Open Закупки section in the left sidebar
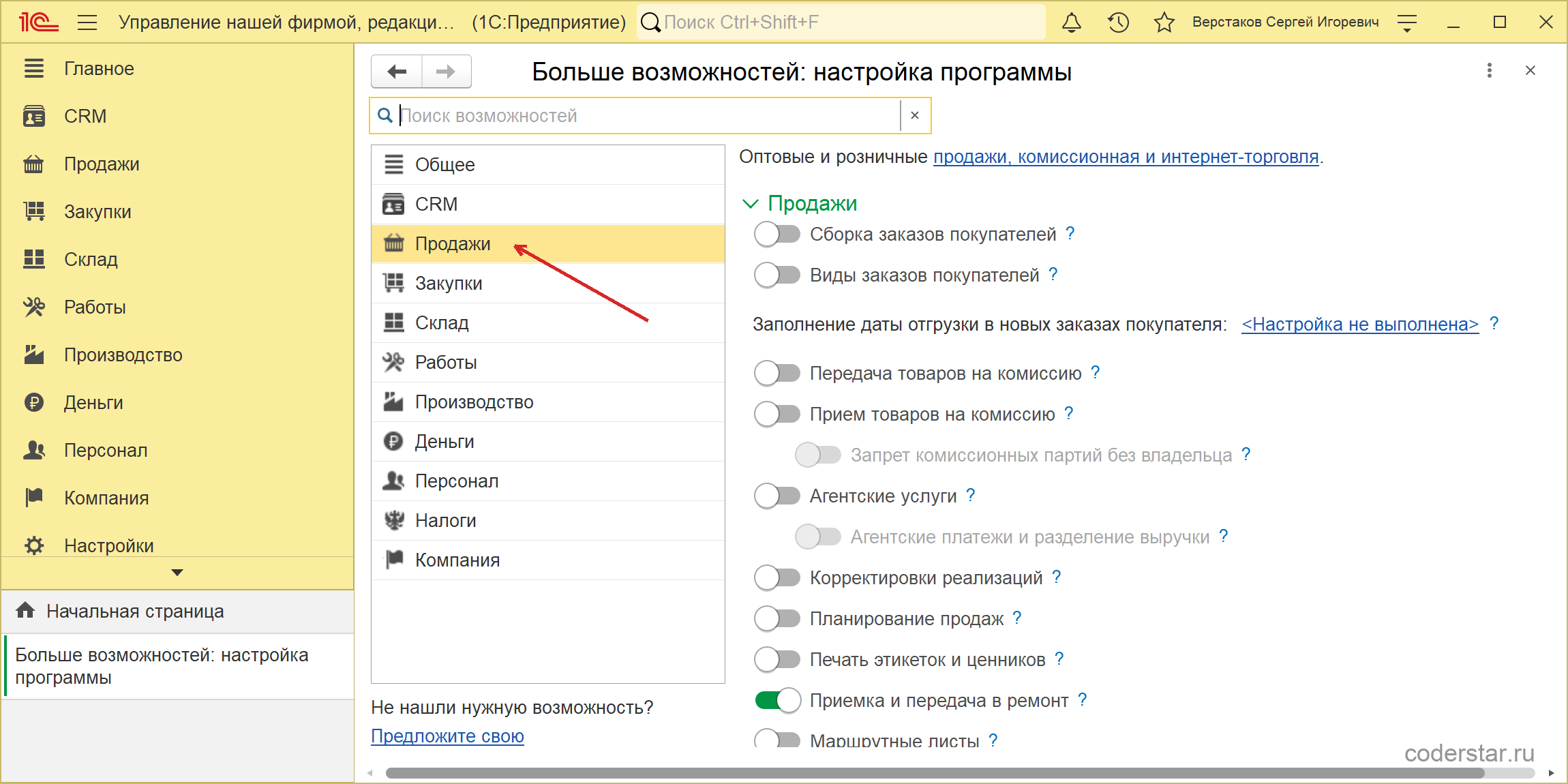Screen dimensions: 1568x784 click(x=177, y=212)
